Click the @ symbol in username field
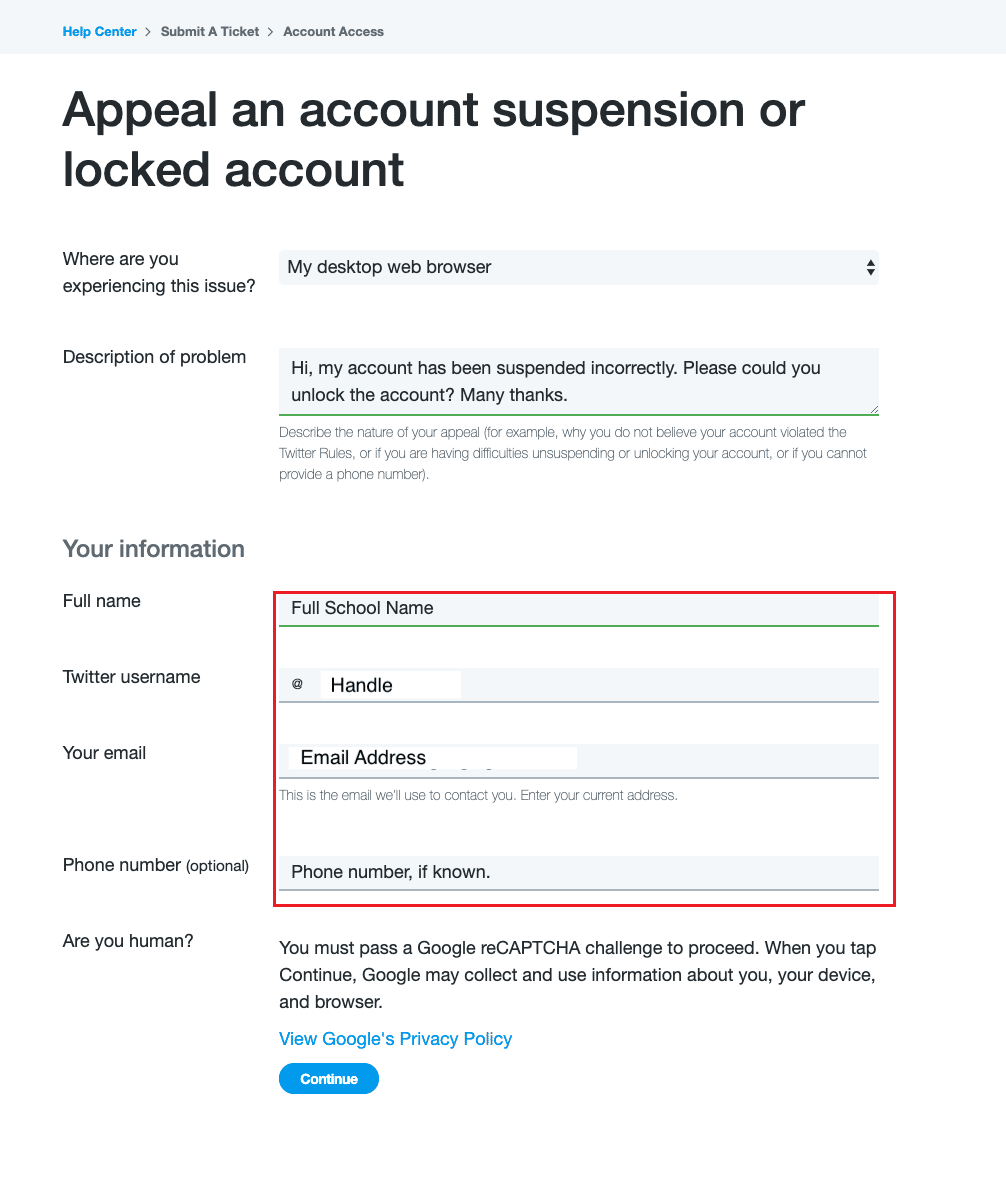 click(x=297, y=684)
